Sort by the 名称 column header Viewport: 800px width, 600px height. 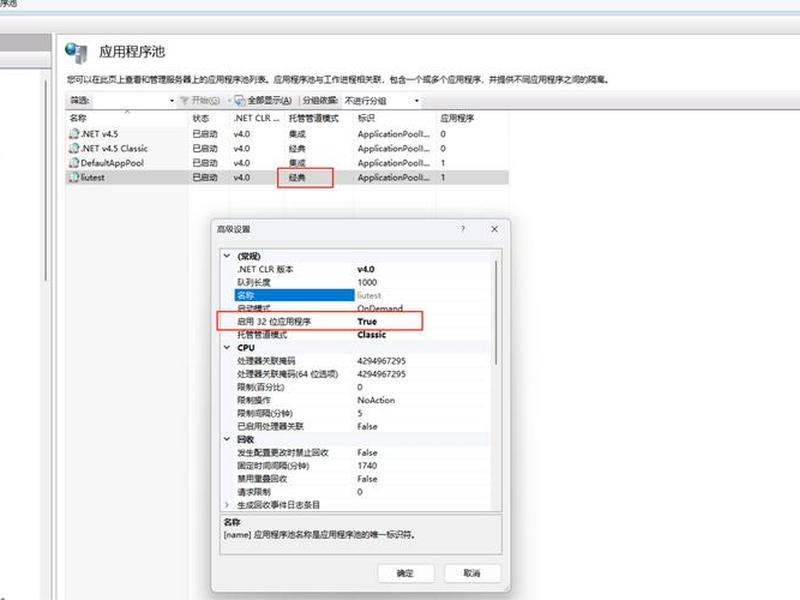[x=78, y=118]
